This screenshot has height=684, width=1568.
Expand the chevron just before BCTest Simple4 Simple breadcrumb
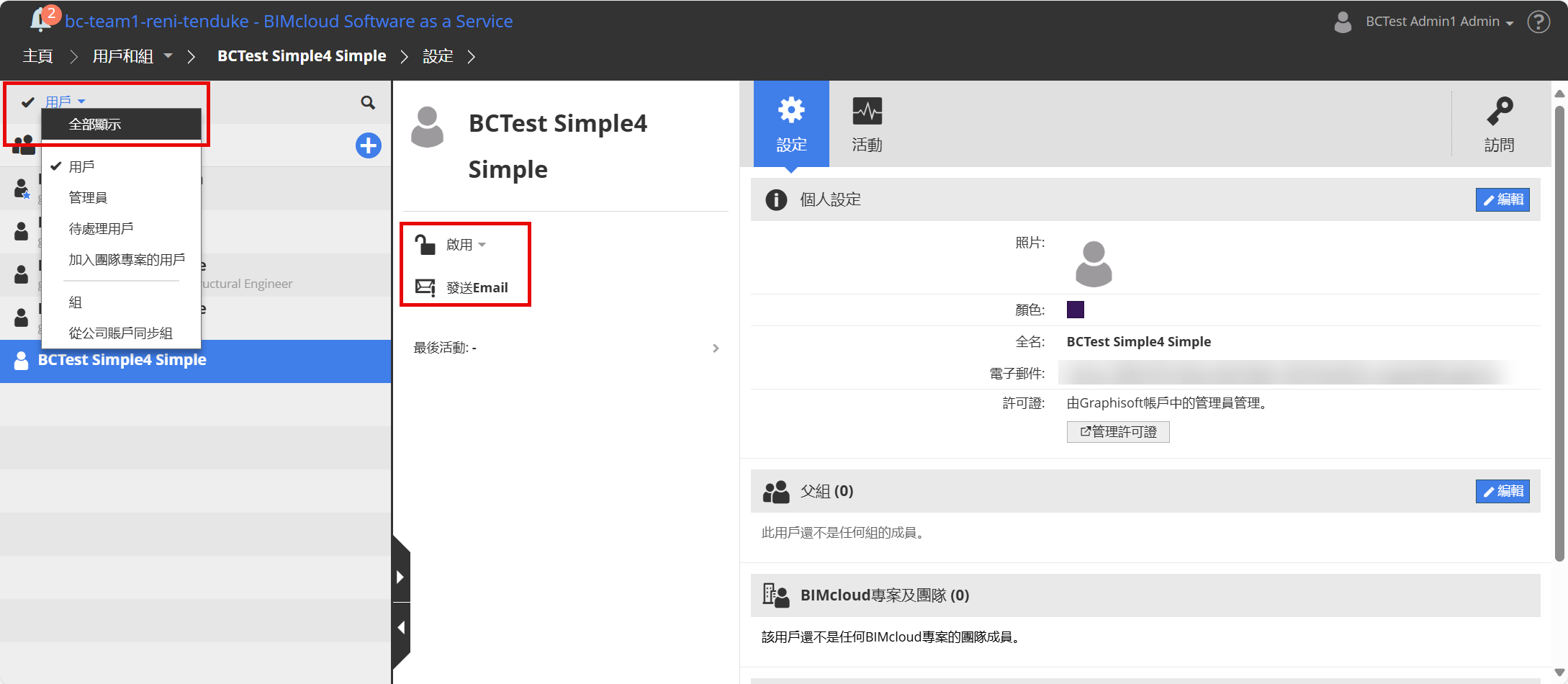191,56
